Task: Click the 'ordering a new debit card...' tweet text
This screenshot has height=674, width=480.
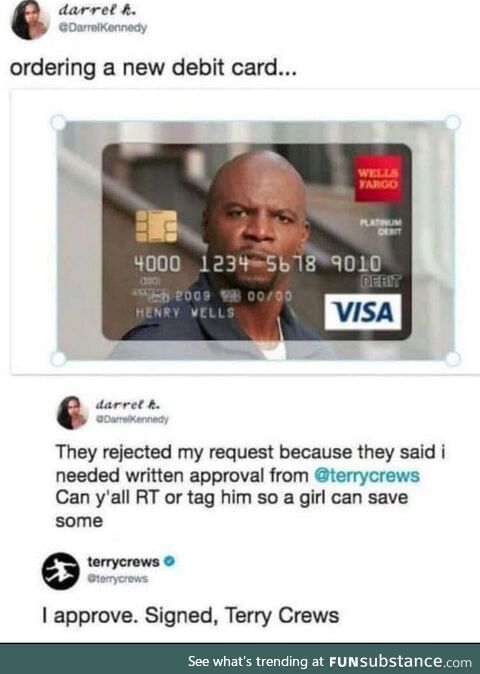Action: coord(153,69)
